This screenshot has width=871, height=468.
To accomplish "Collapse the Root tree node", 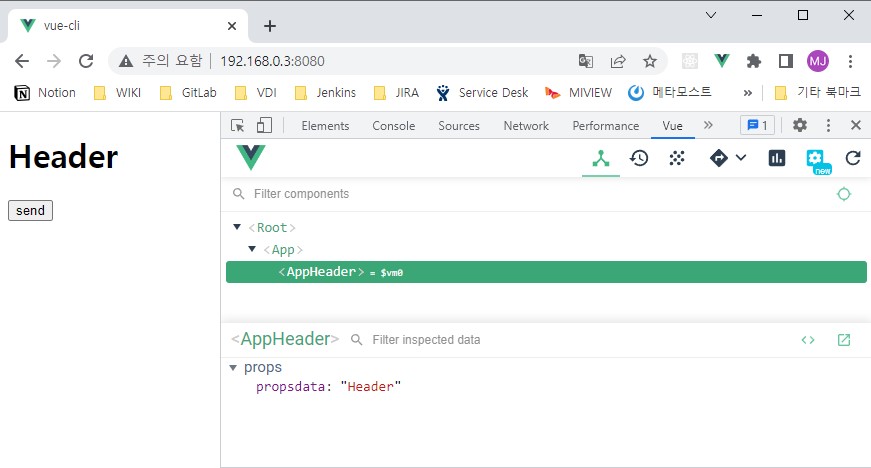I will click(x=237, y=227).
